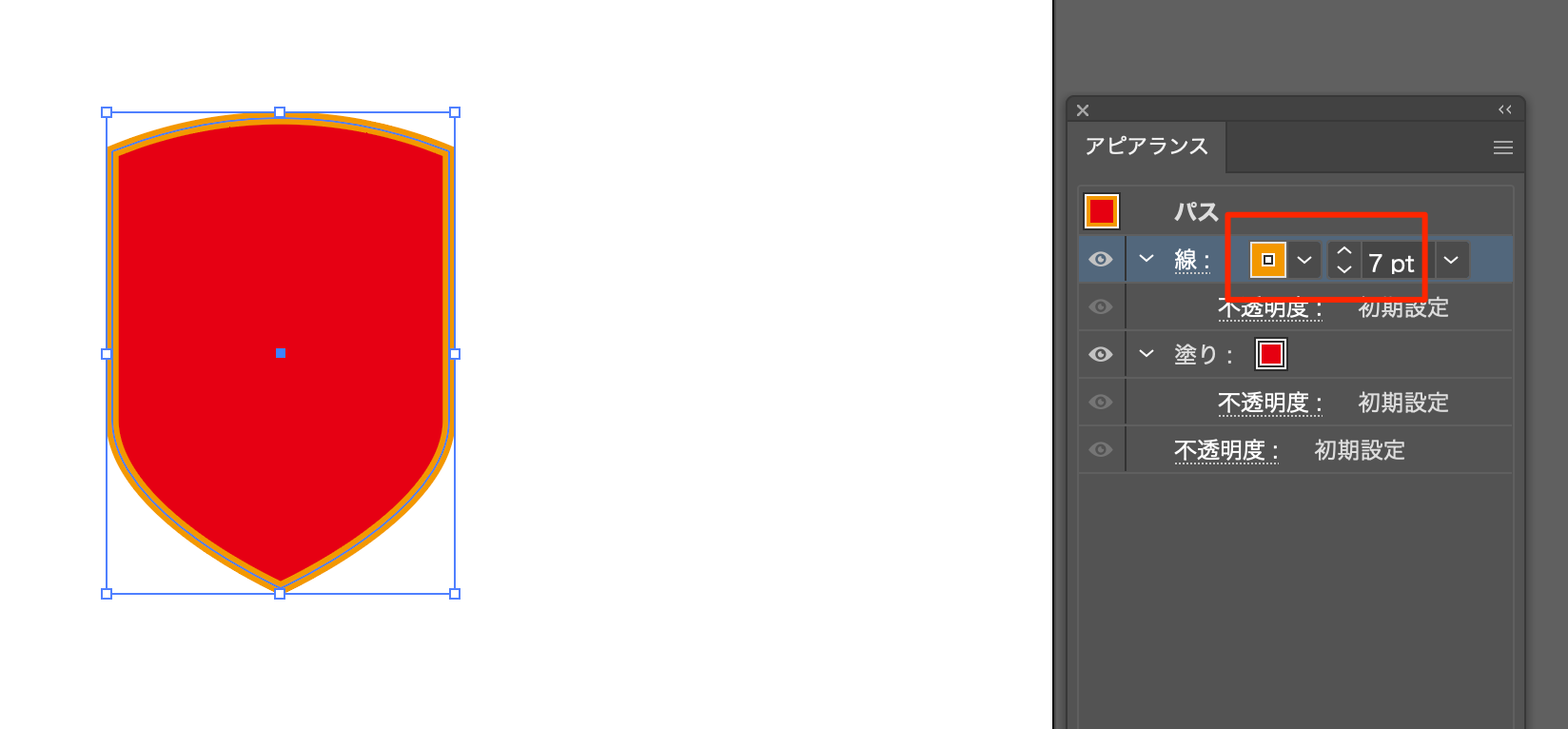Decrease the stroke weight with down arrow
Image resolution: width=1568 pixels, height=729 pixels.
point(1343,269)
